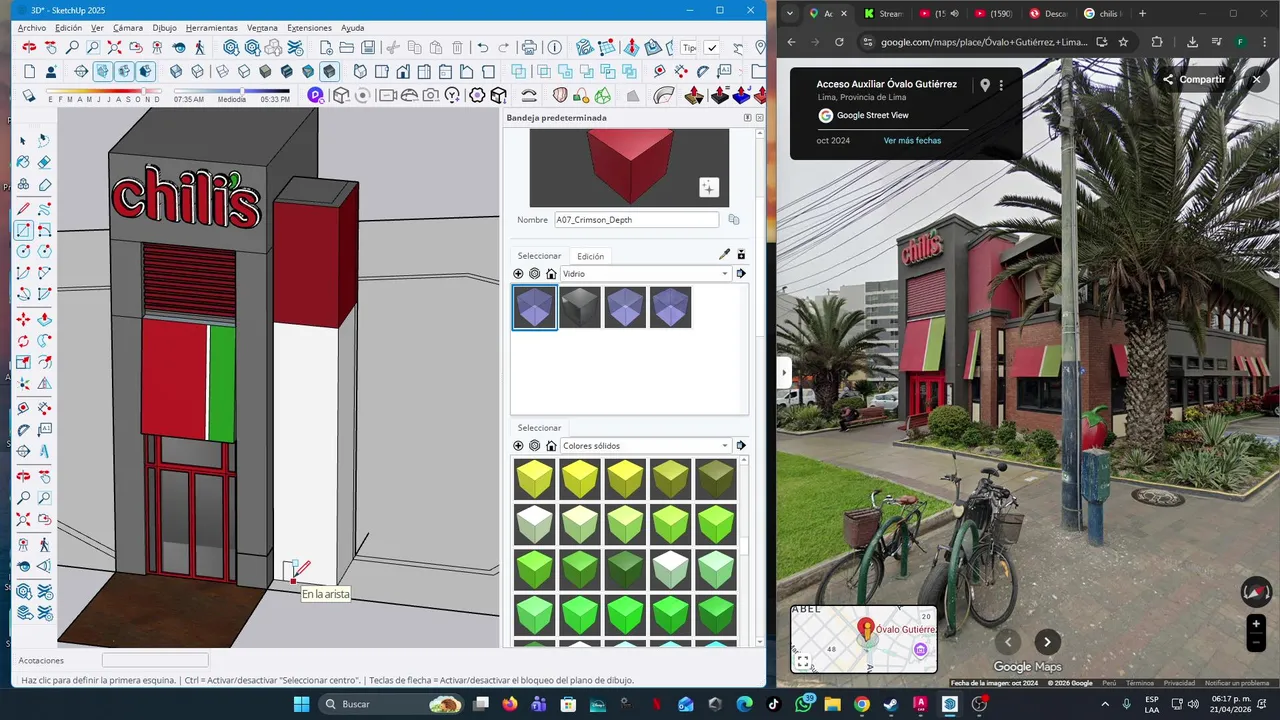Click the Acotaciones measurements input box

coord(155,661)
